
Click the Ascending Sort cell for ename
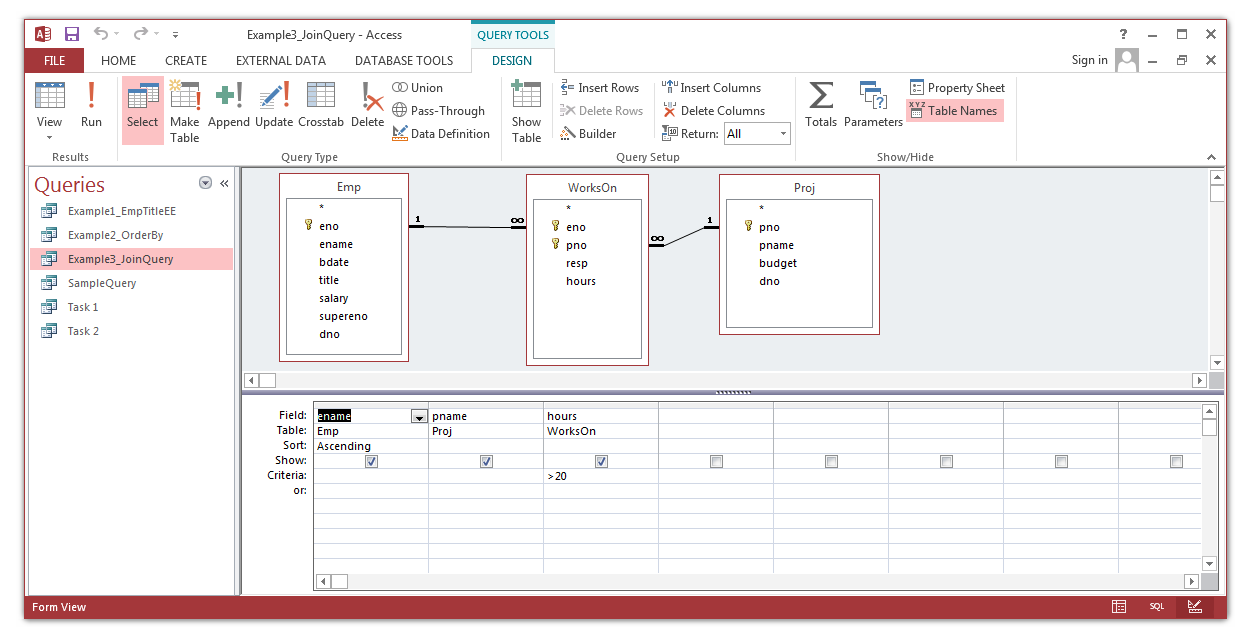(x=371, y=446)
